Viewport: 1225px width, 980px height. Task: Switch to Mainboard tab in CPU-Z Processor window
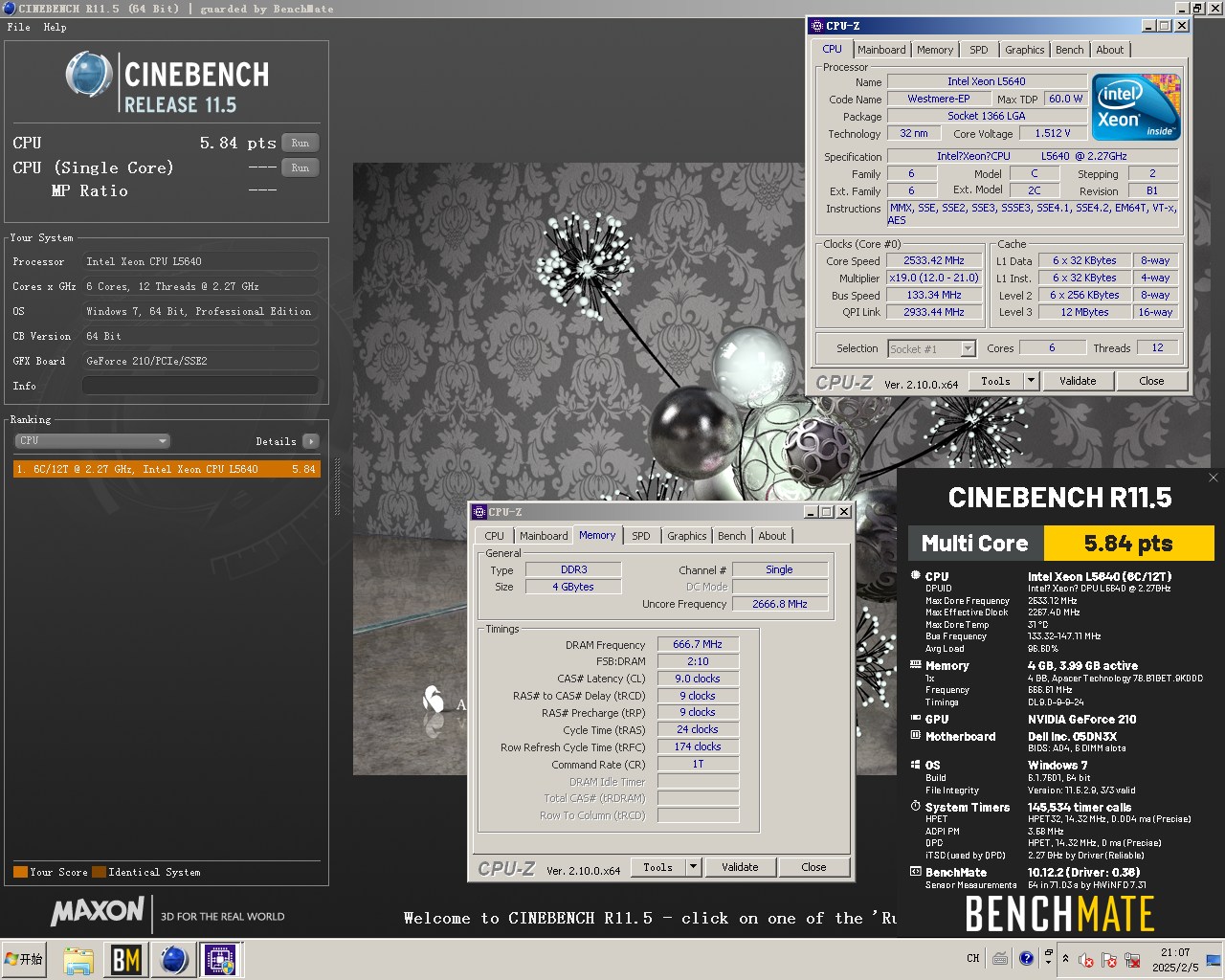[881, 50]
